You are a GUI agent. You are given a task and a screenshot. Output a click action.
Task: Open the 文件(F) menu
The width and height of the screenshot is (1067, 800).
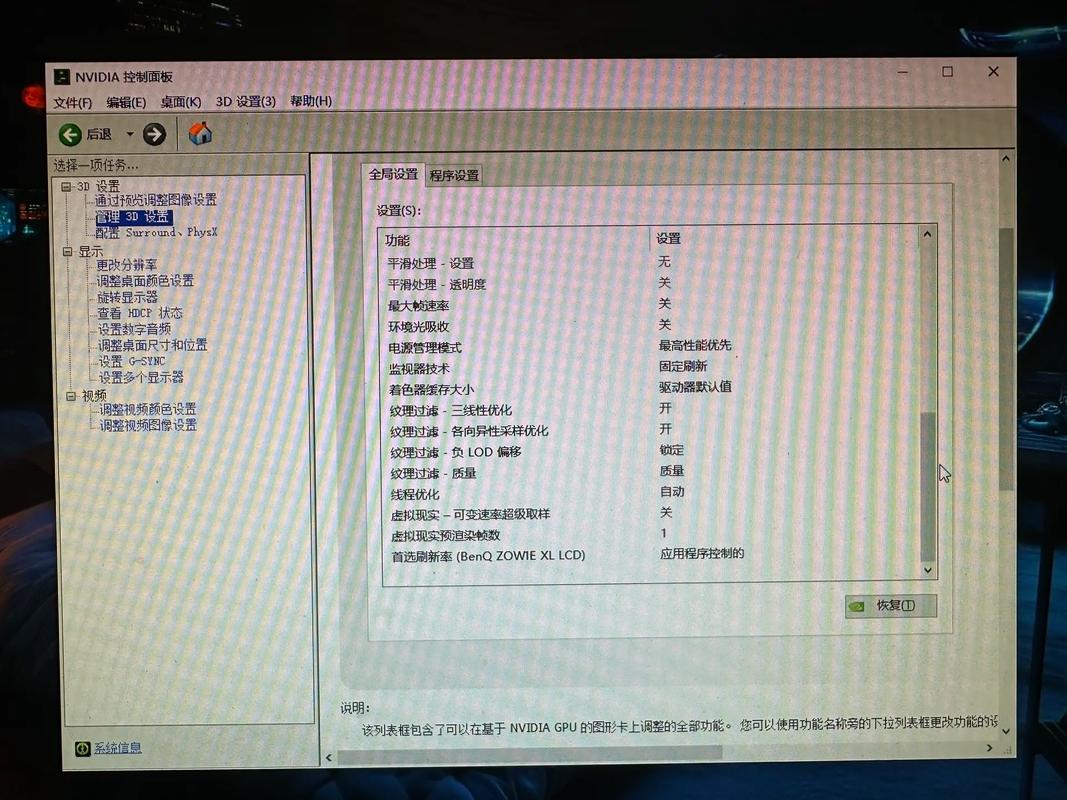tap(73, 102)
